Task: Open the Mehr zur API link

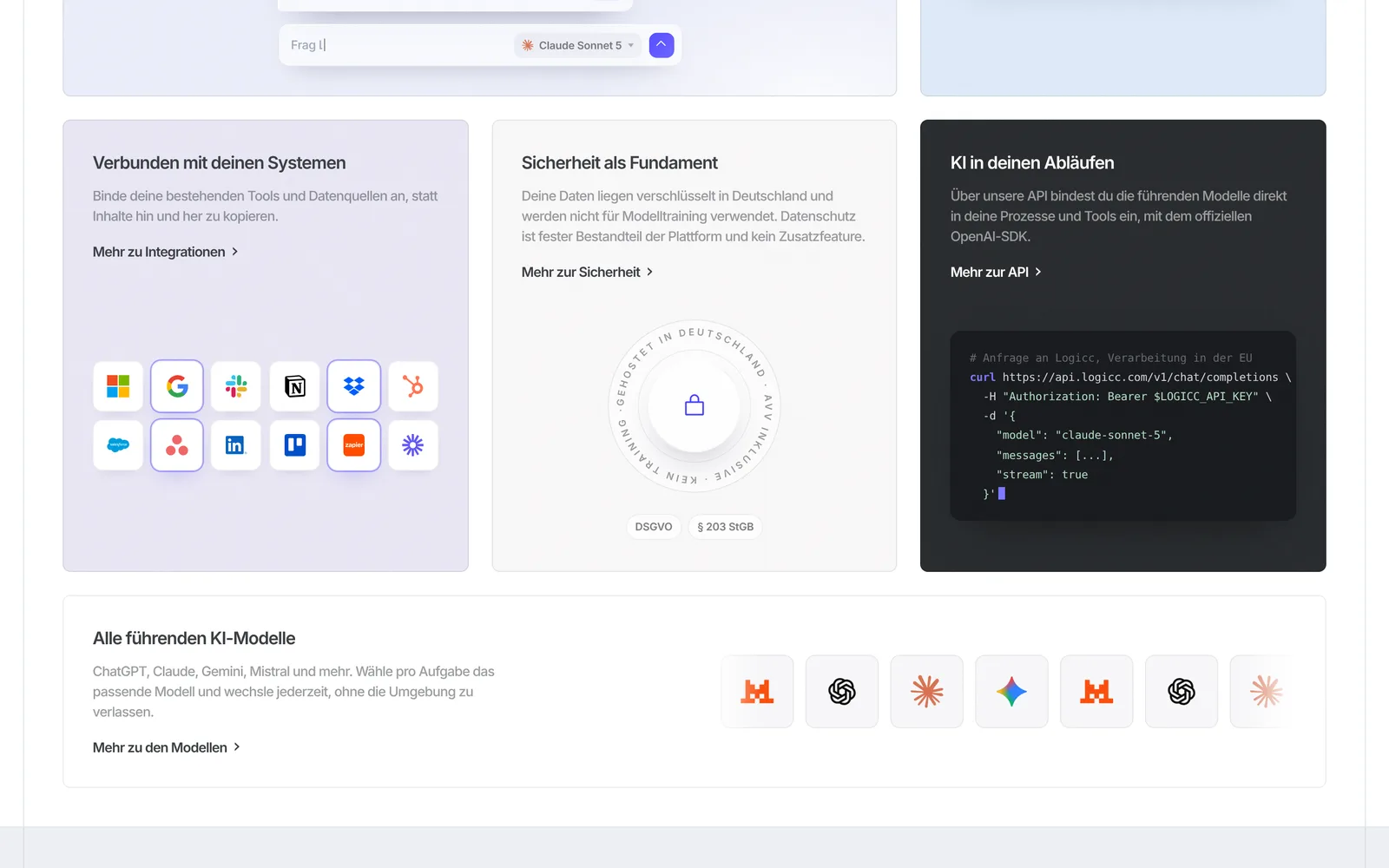Action: coord(997,272)
